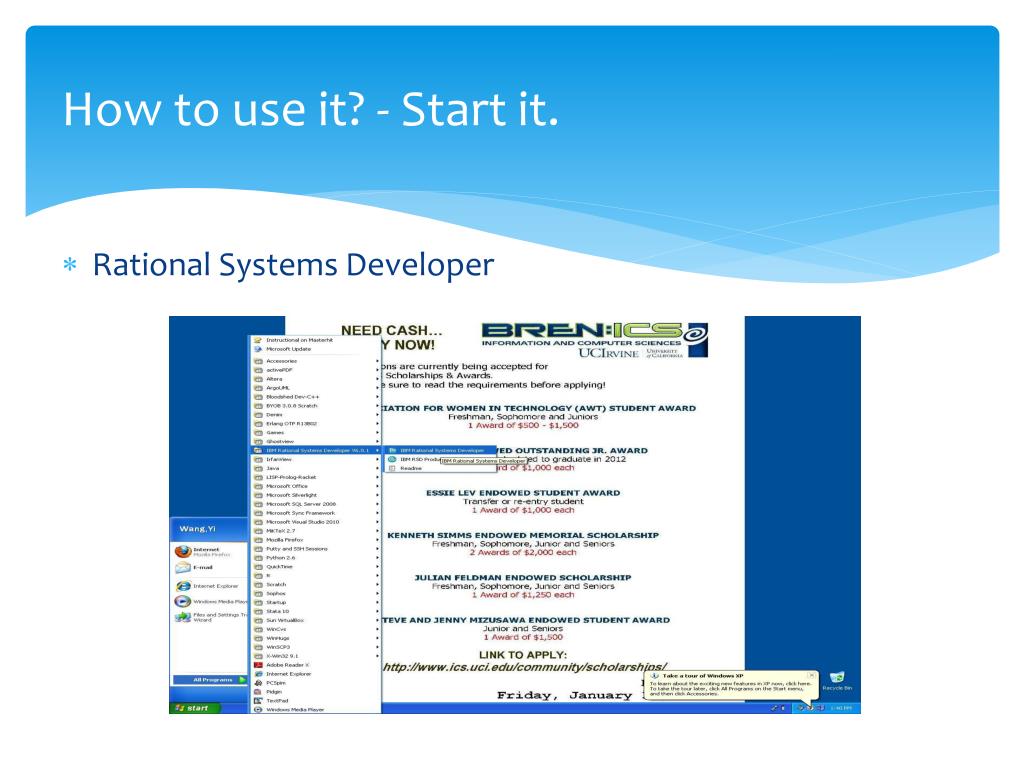Expand the IrfanView program folder
1024x768 pixels.
click(315, 460)
